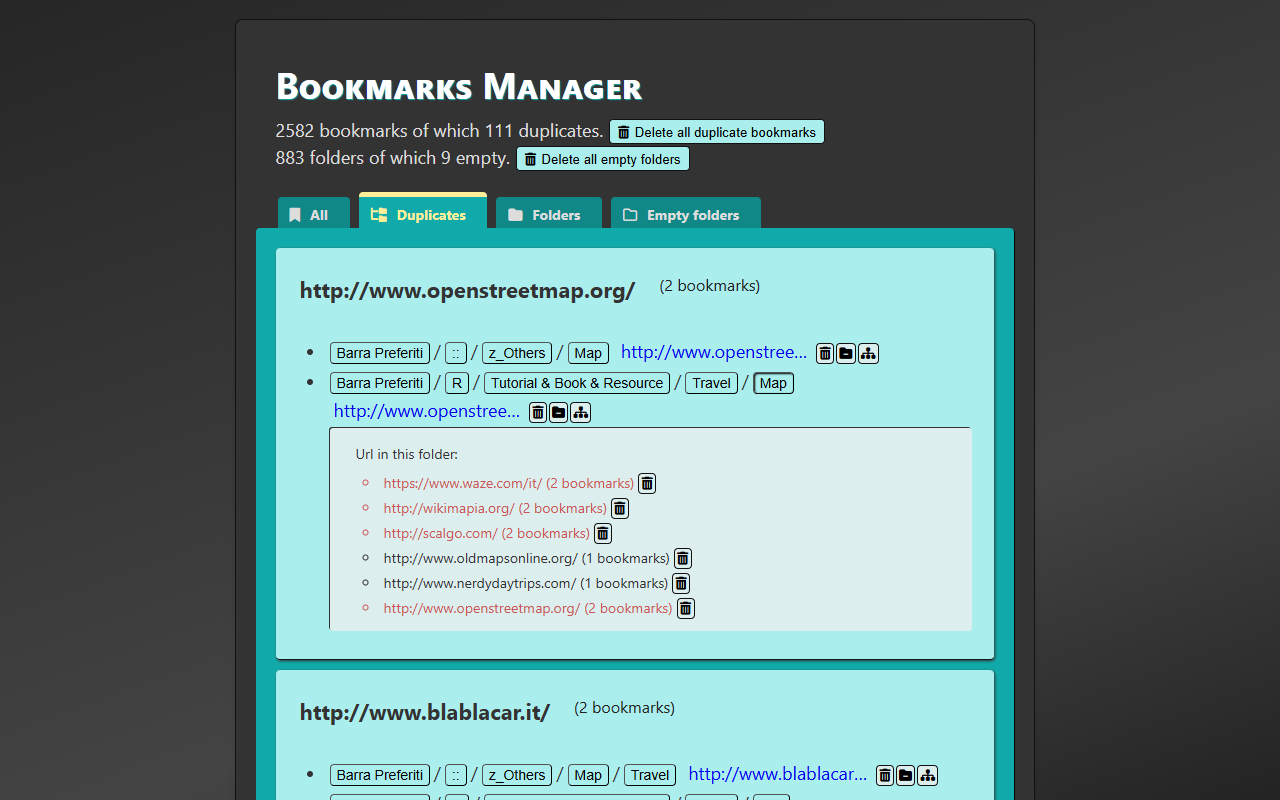Click the http://www.openstreetmap.org/ section heading
1280x800 pixels.
click(467, 291)
